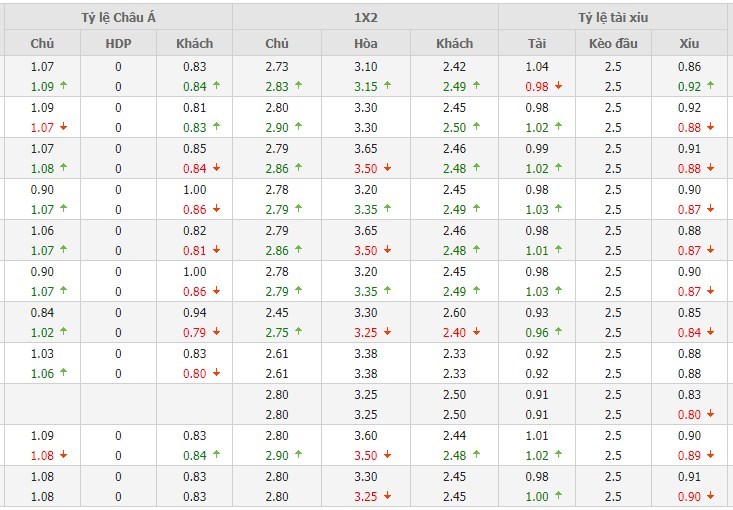Click the Hòa column header
Viewport: 733px width, 510px height.
(366, 43)
